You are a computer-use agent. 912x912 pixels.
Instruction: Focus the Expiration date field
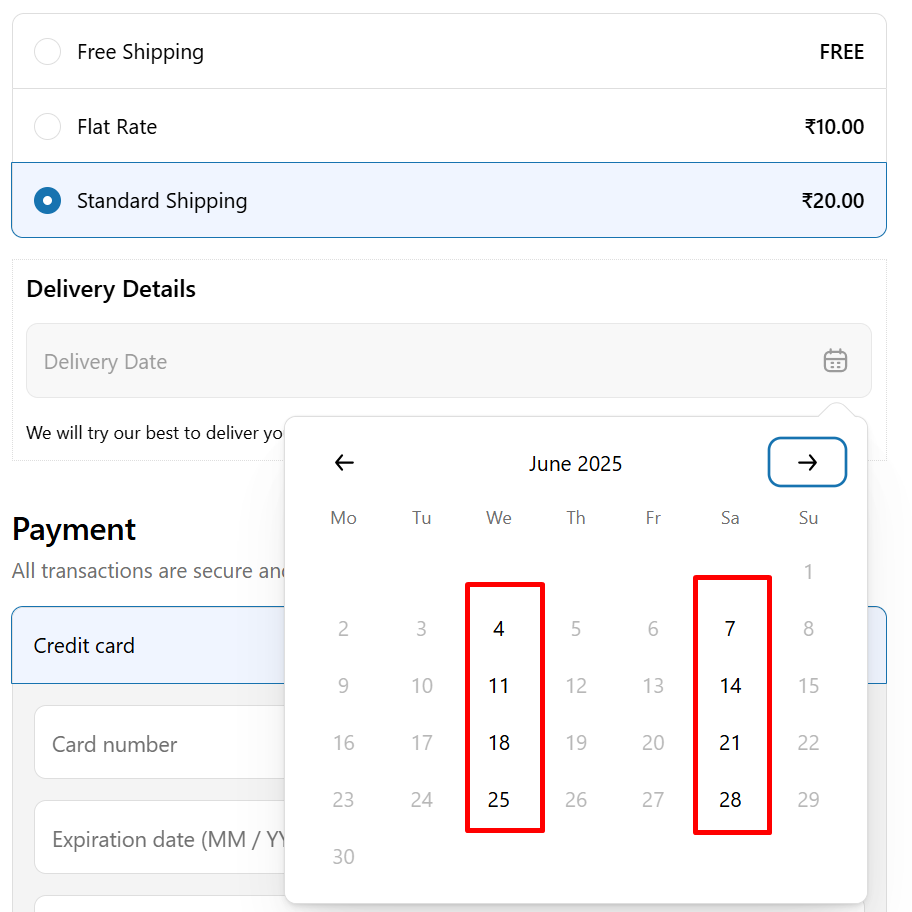point(160,837)
